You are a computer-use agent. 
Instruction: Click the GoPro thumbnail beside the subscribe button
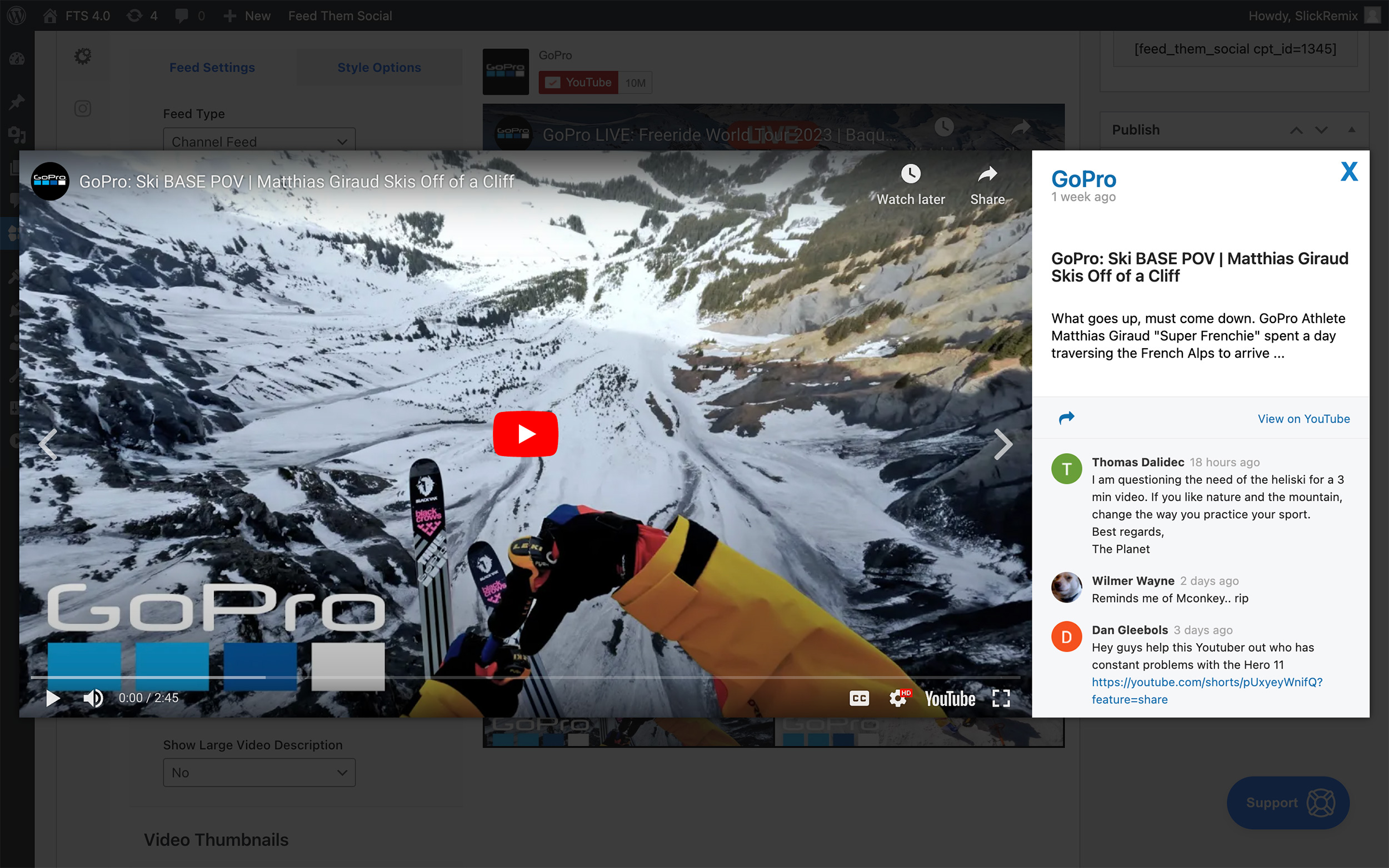tap(505, 71)
